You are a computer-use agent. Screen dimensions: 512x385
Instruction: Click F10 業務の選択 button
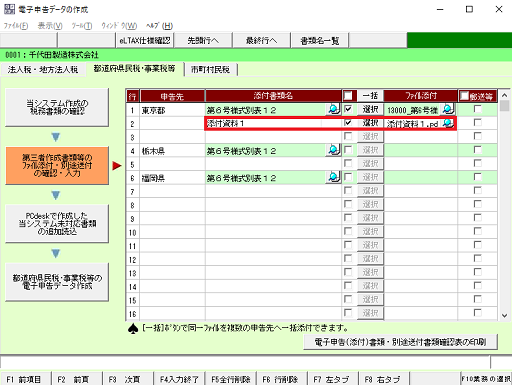[486, 379]
